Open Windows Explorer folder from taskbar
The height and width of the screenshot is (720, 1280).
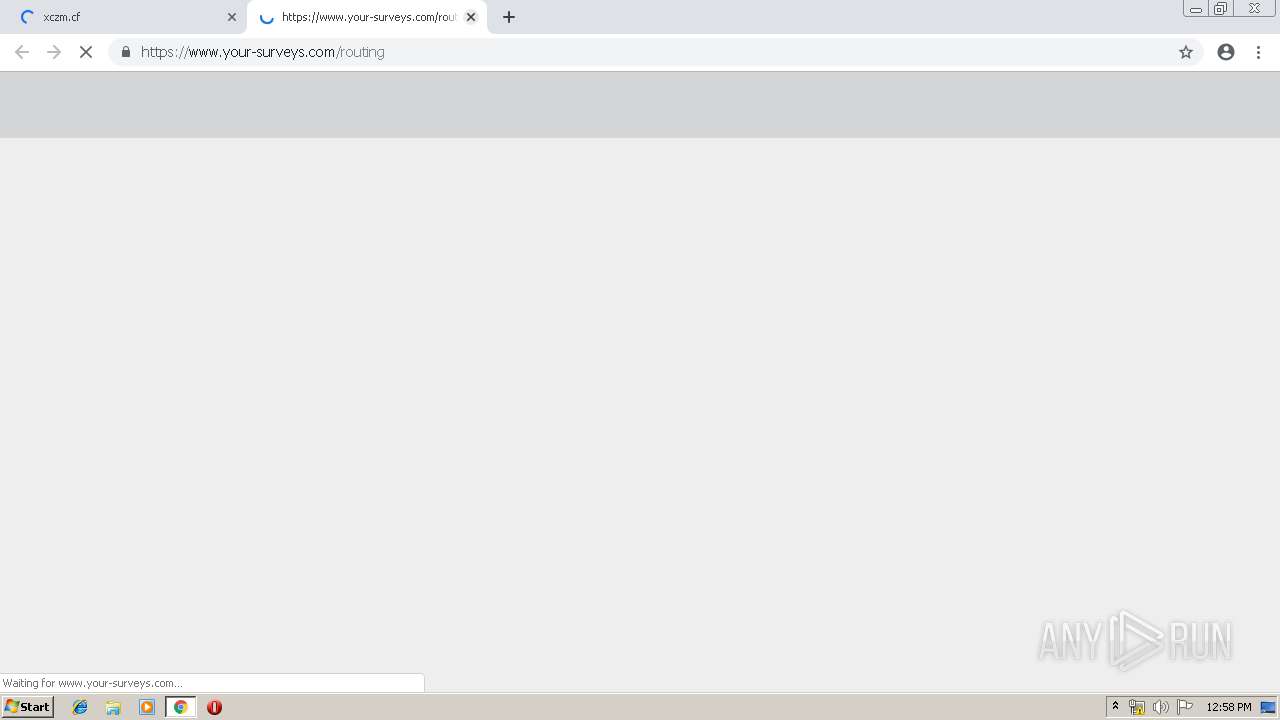click(113, 707)
